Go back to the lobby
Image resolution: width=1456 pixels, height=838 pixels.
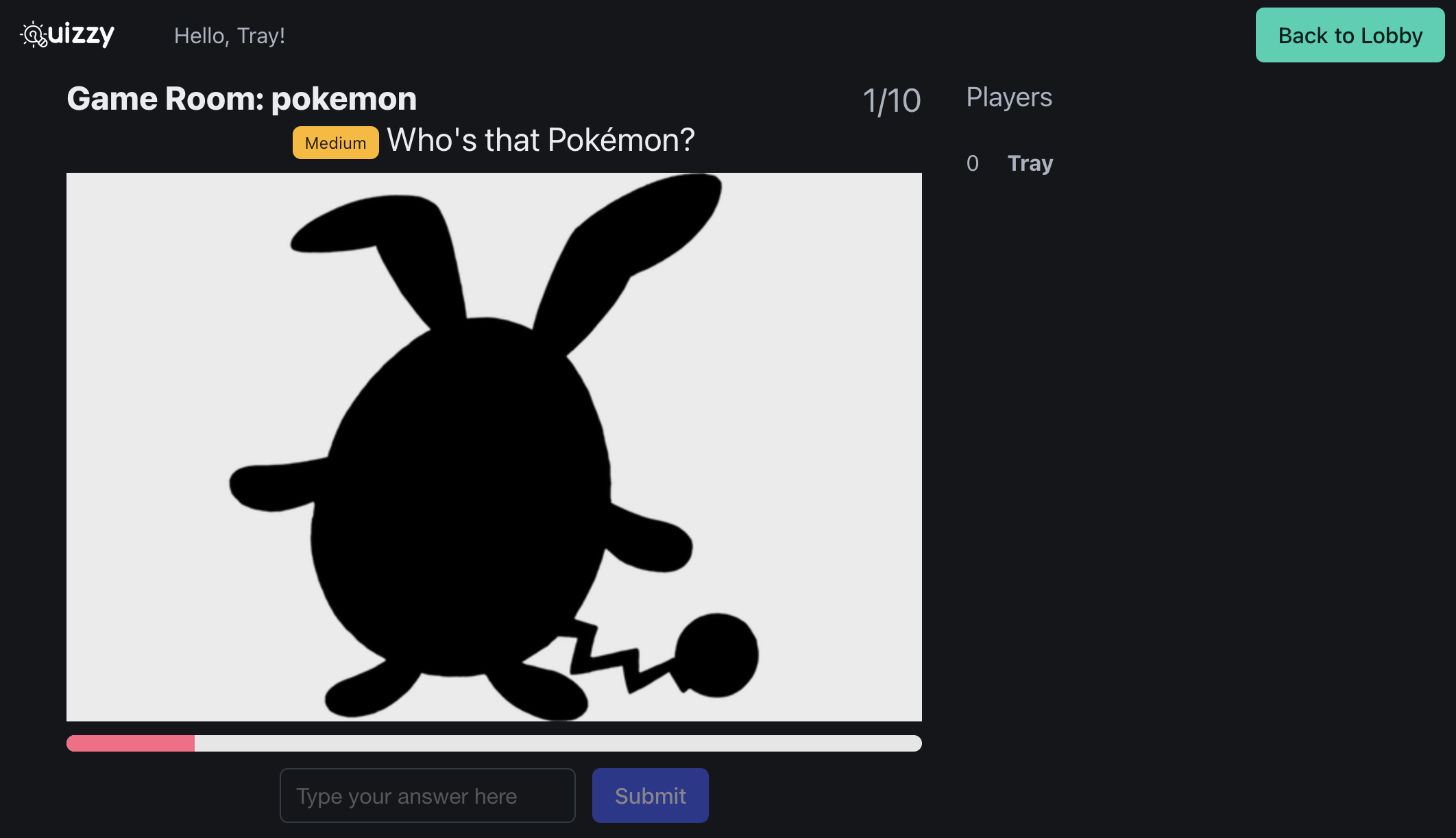[1350, 35]
